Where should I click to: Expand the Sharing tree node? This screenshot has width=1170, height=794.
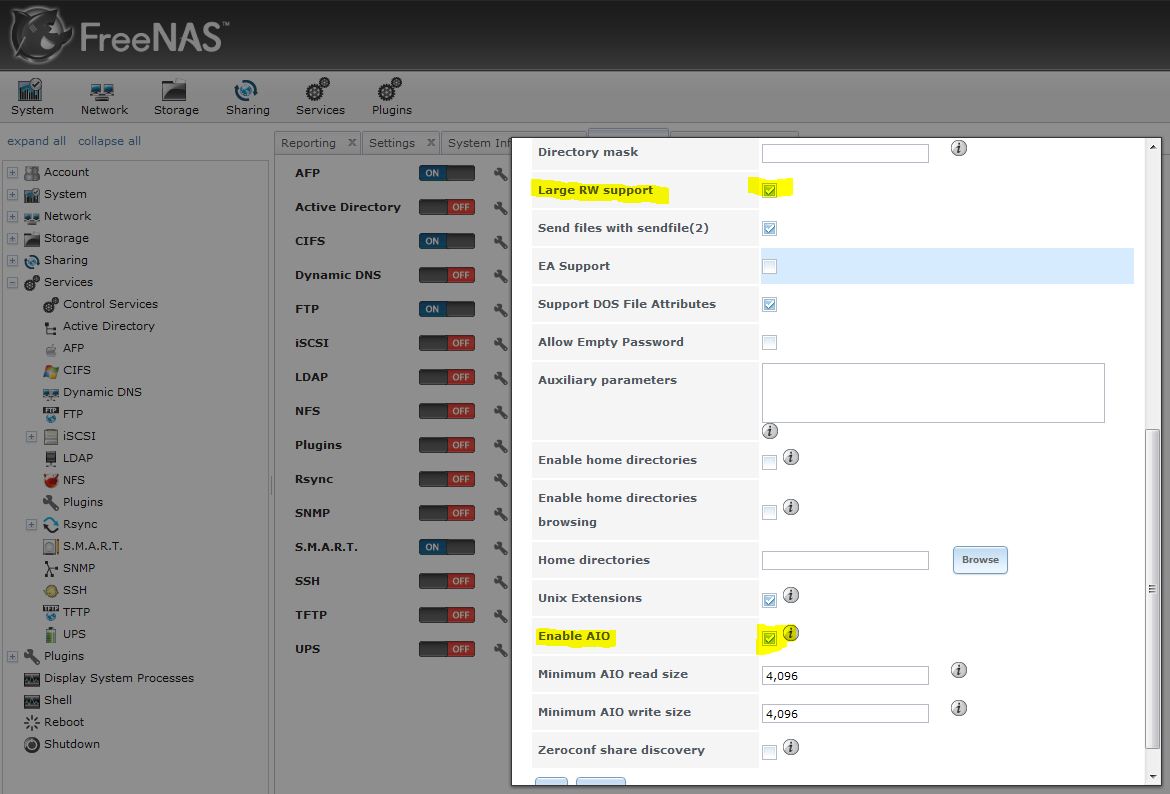coord(12,260)
